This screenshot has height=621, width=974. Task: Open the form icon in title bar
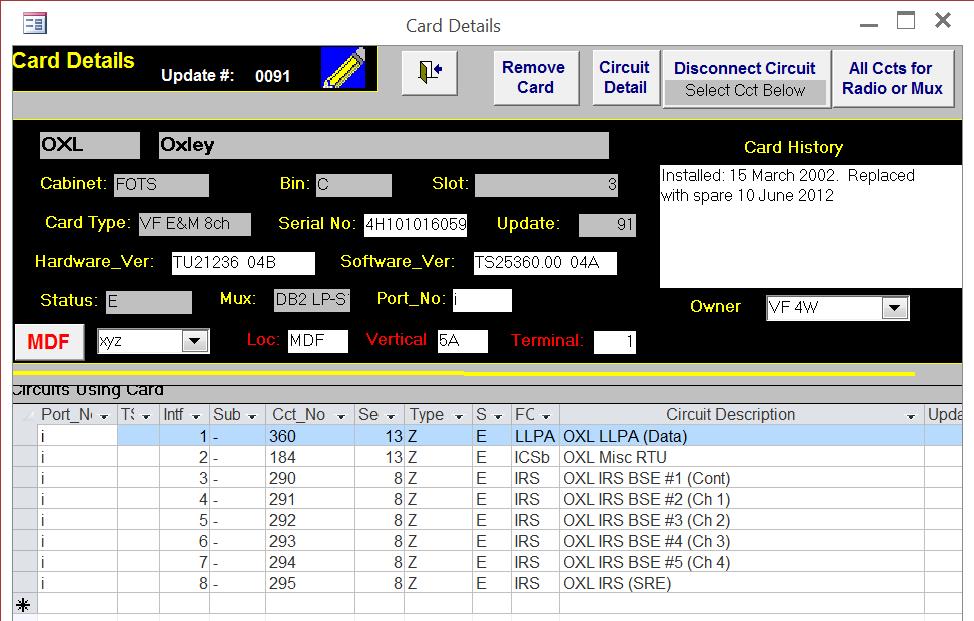click(x=34, y=24)
